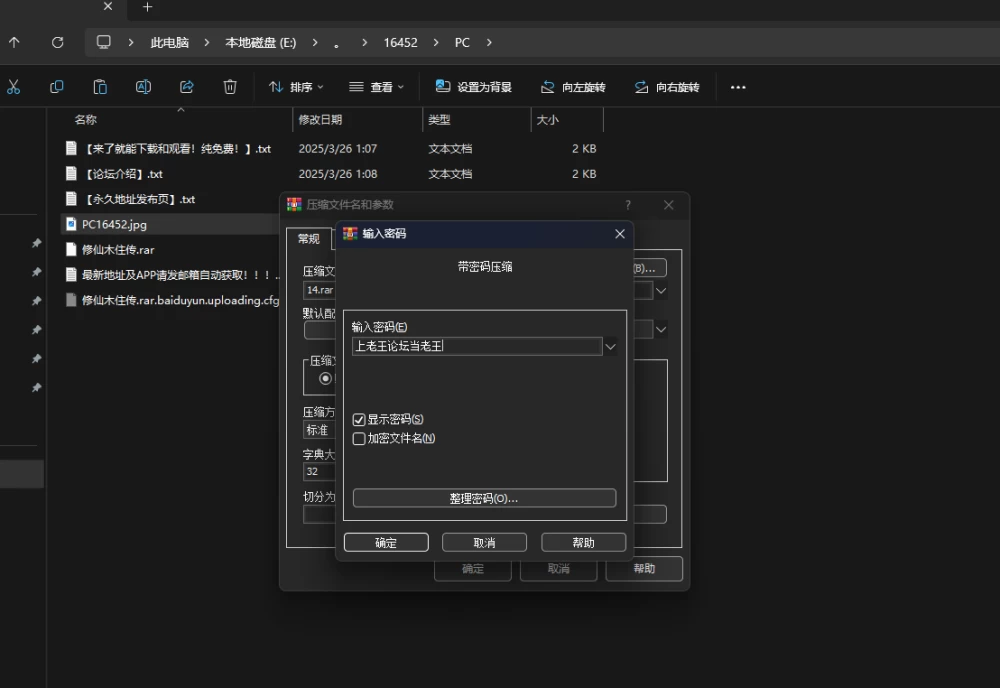The image size is (1000, 688).
Task: Expand chevron after 此电脑 breadcrumb
Action: coord(207,43)
